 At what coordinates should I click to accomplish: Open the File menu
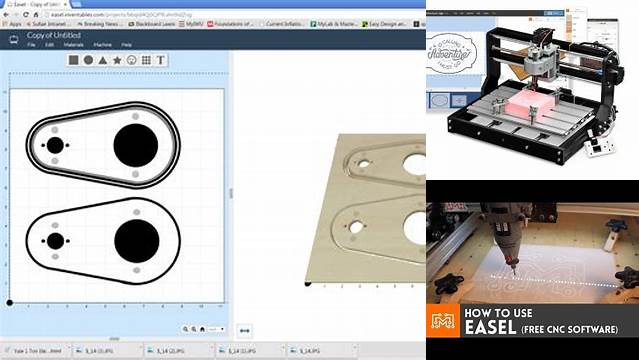31,45
